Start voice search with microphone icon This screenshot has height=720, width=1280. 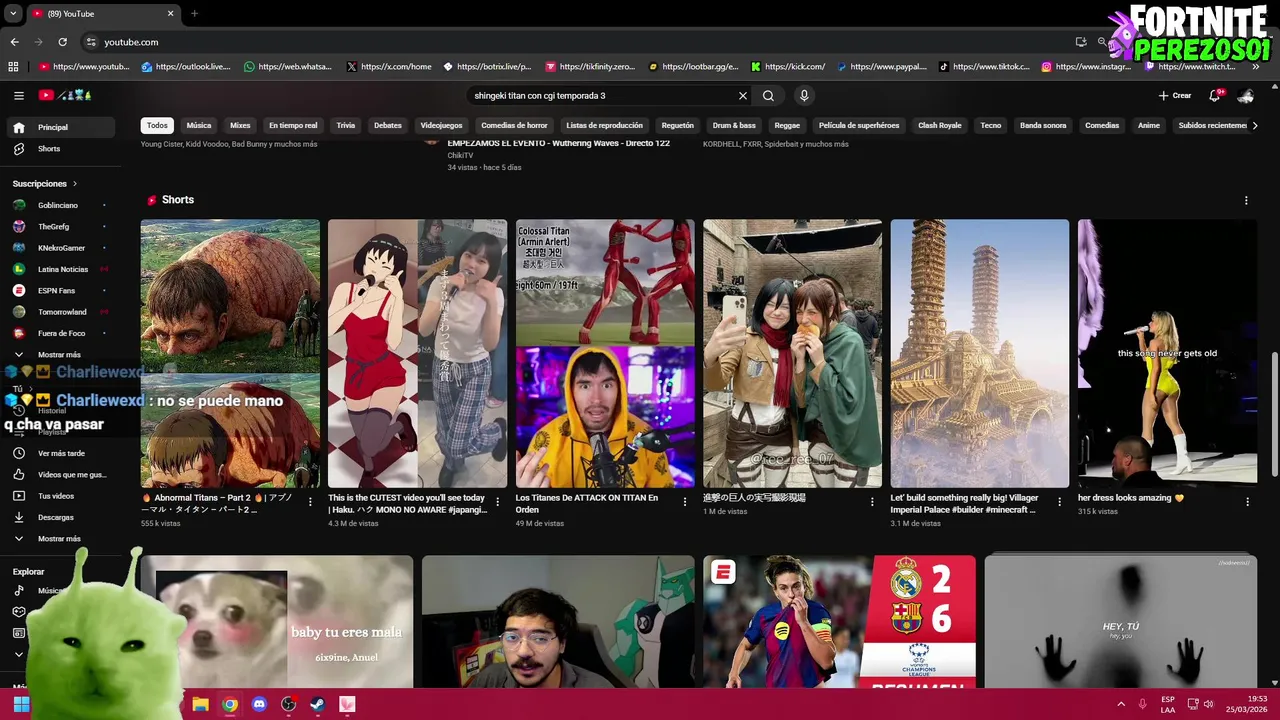coord(804,96)
